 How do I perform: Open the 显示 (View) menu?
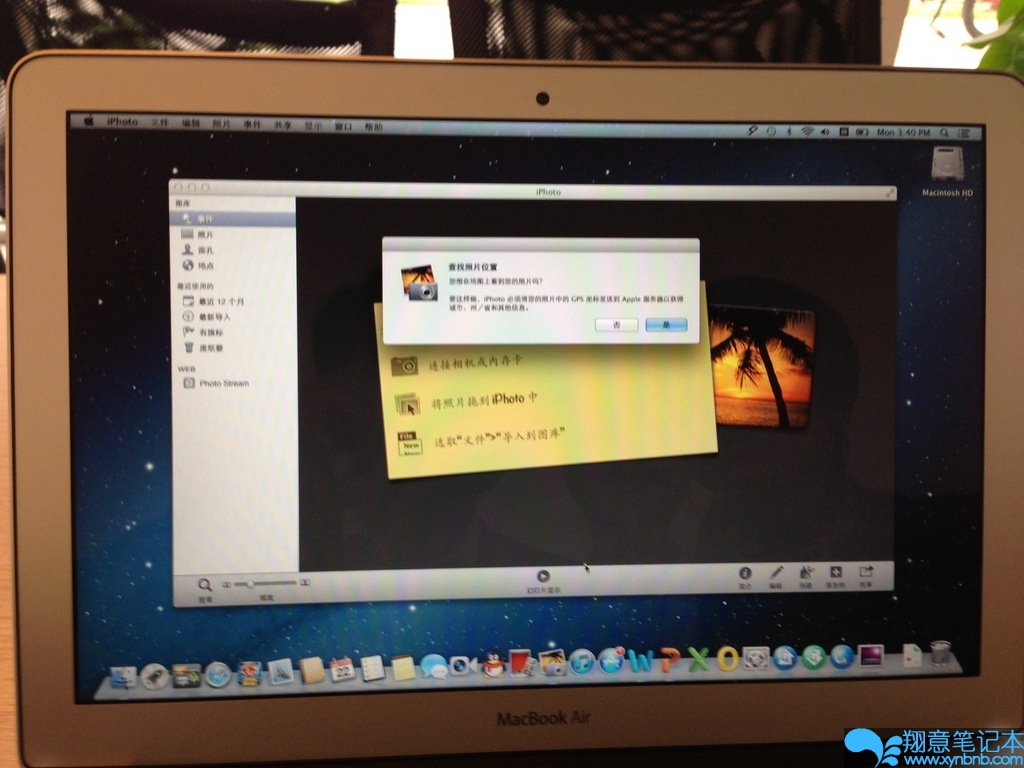click(313, 126)
